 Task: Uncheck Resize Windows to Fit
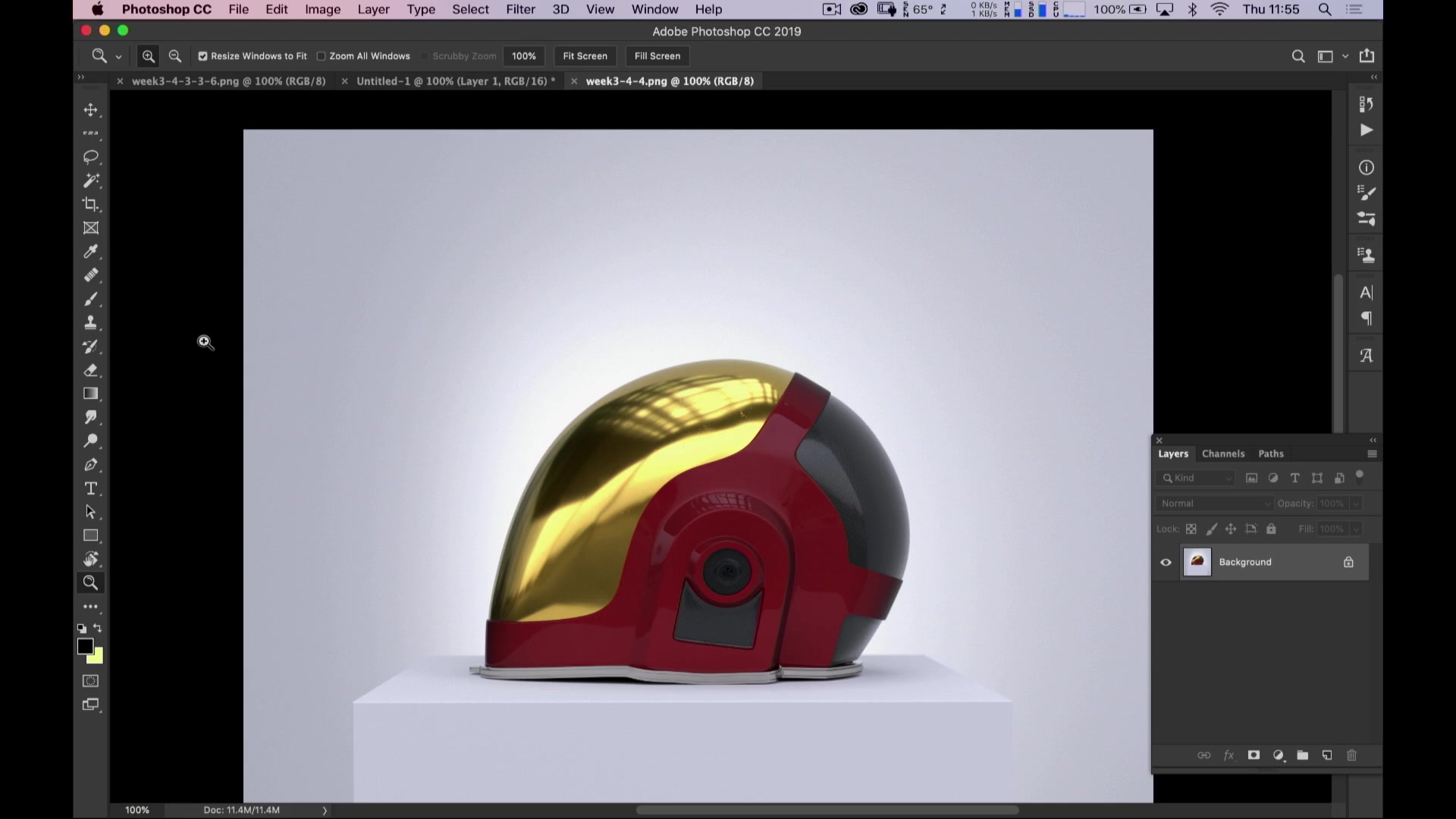202,56
